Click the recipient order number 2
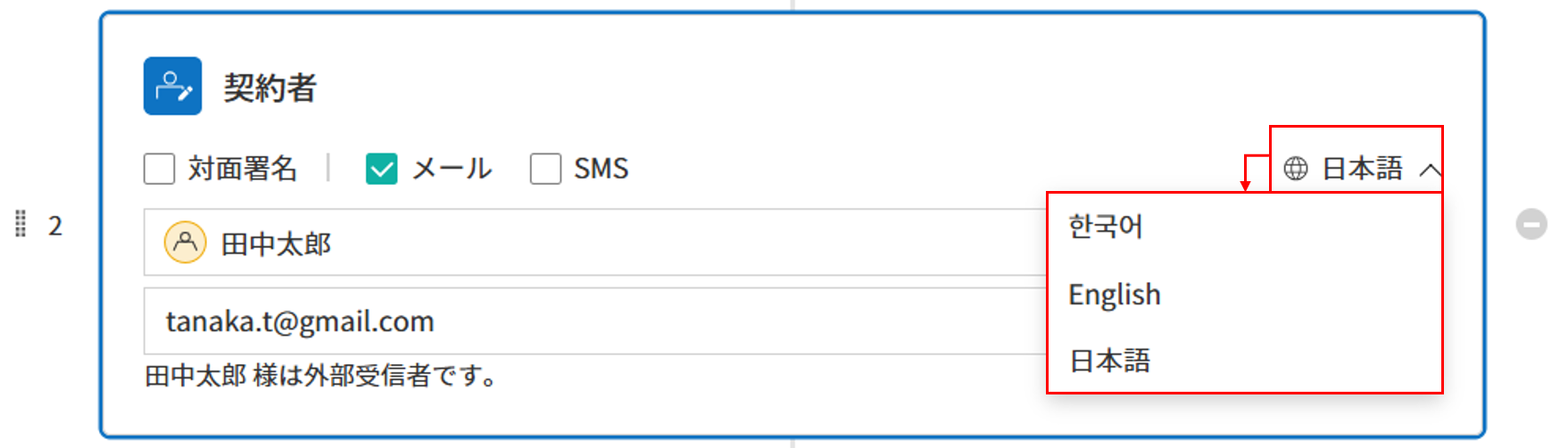Viewport: 1568px width, 448px height. [x=55, y=226]
